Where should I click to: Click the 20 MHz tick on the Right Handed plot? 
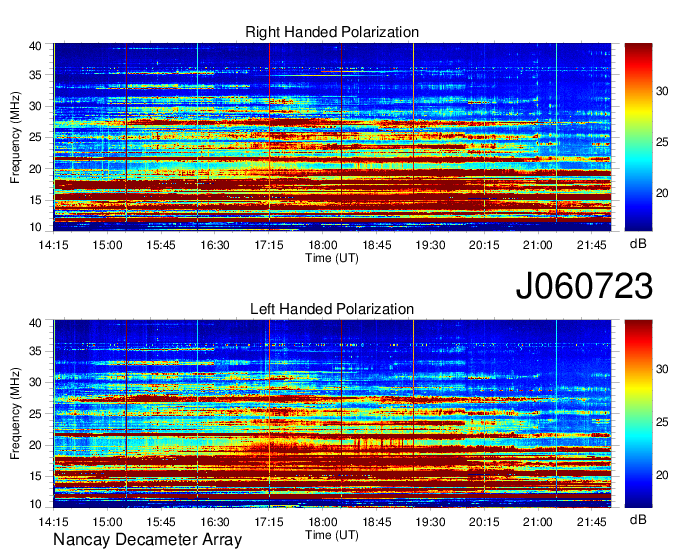point(35,169)
